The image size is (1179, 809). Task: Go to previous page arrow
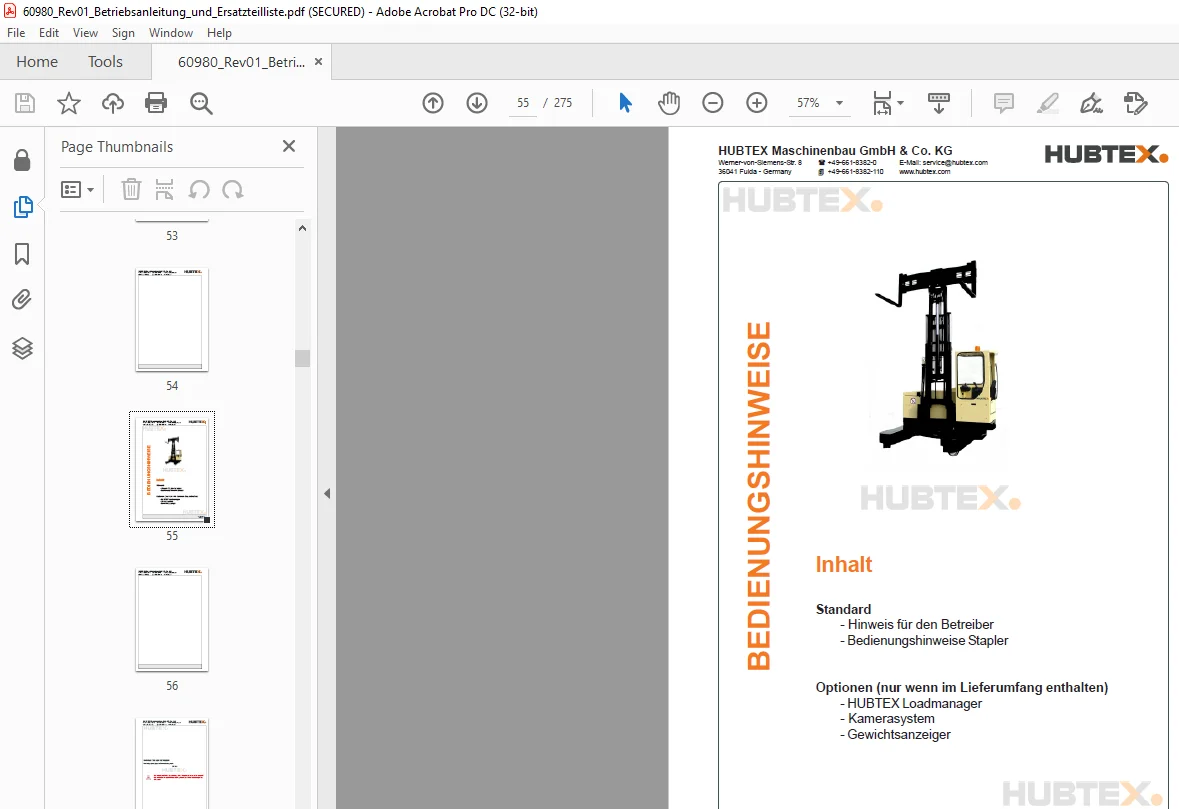433,103
